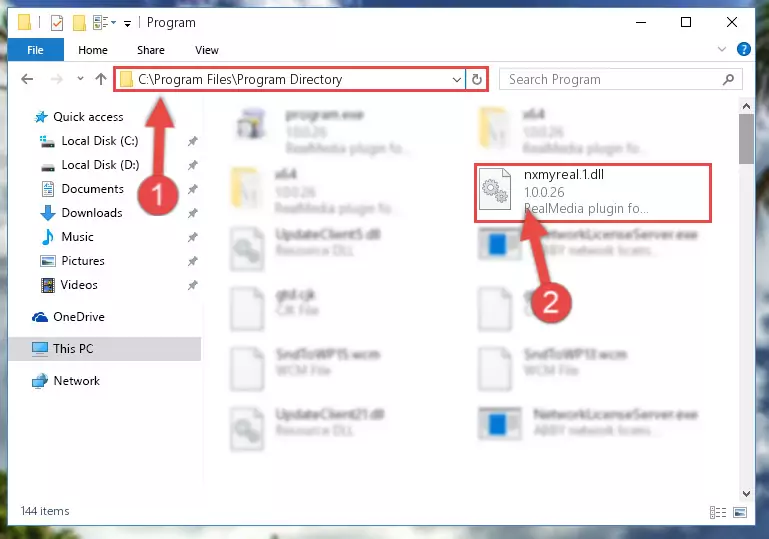Unpin Downloads from Quick access
The image size is (769, 539).
193,213
